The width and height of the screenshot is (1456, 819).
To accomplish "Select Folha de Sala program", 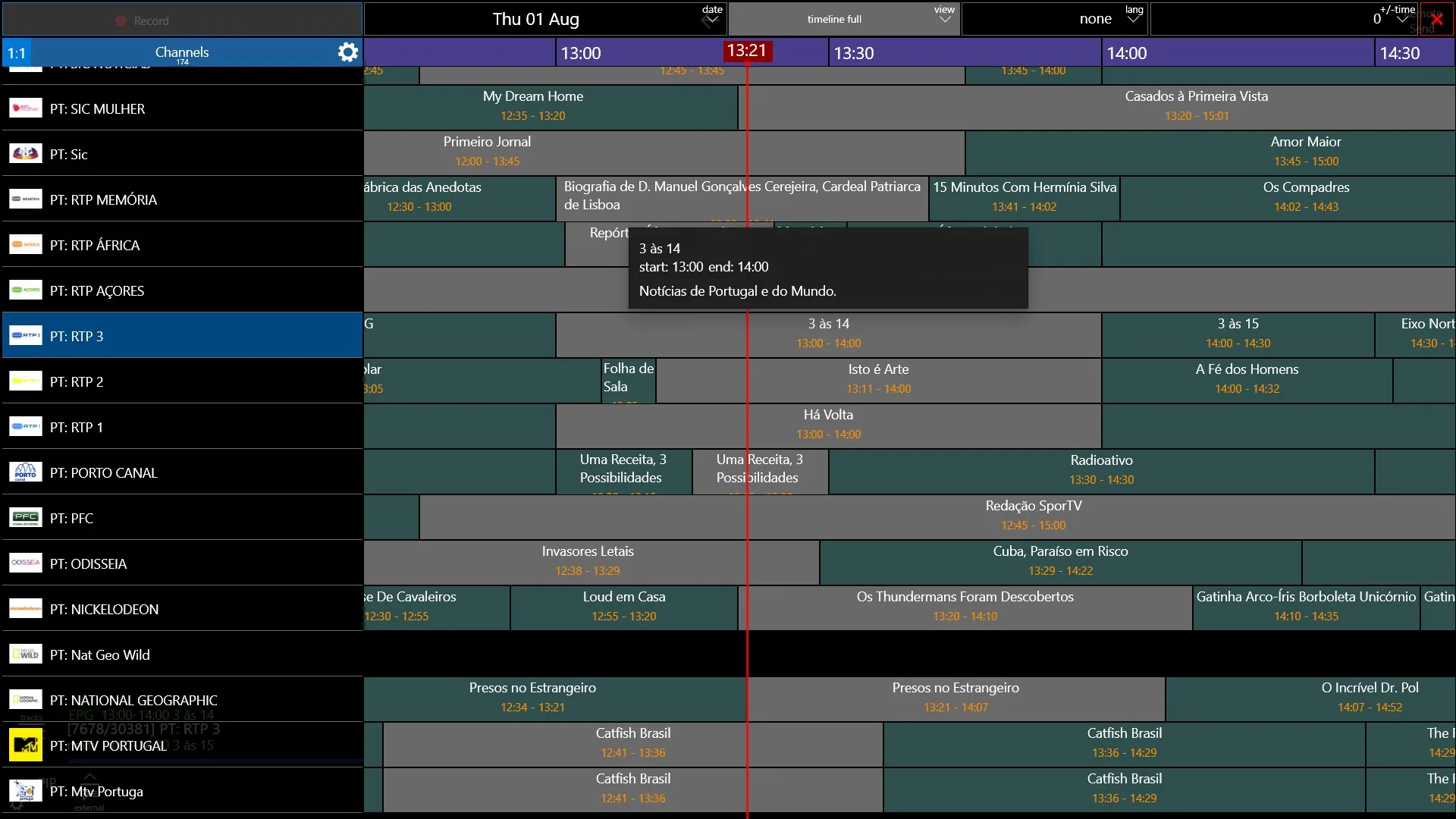I will click(628, 380).
